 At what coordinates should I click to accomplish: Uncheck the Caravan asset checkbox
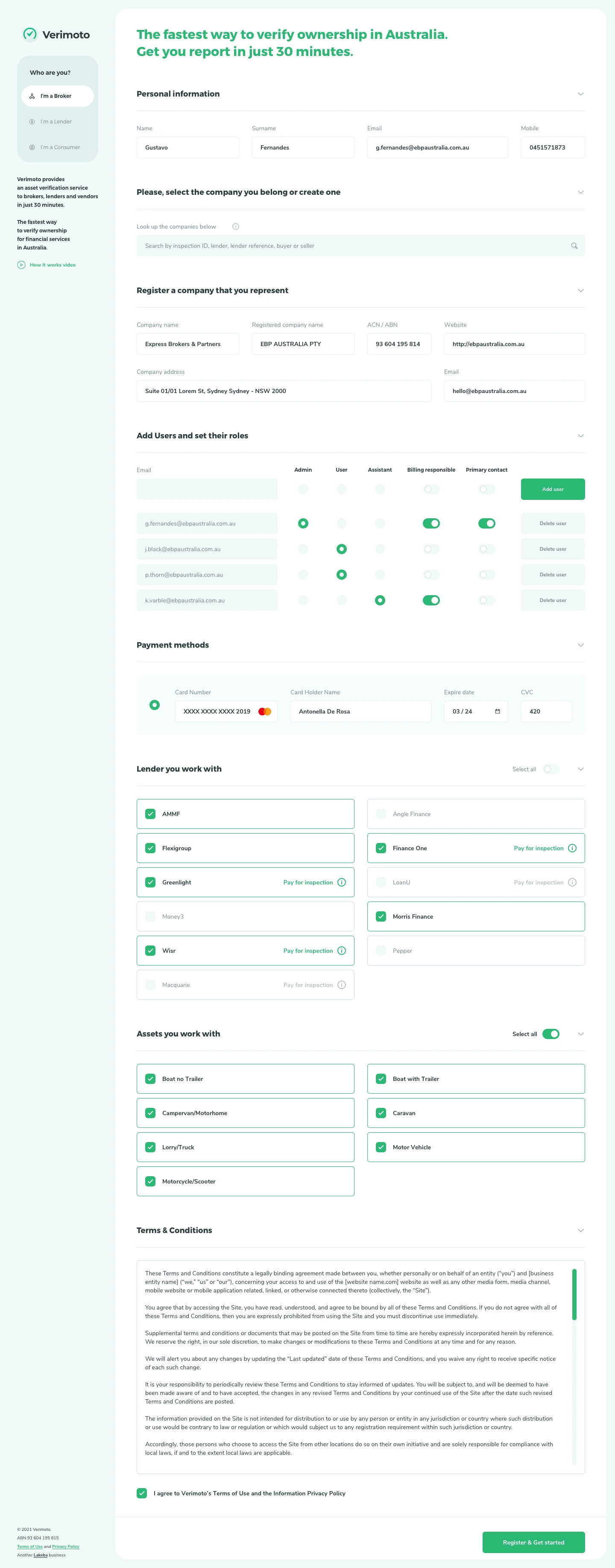pos(381,1113)
